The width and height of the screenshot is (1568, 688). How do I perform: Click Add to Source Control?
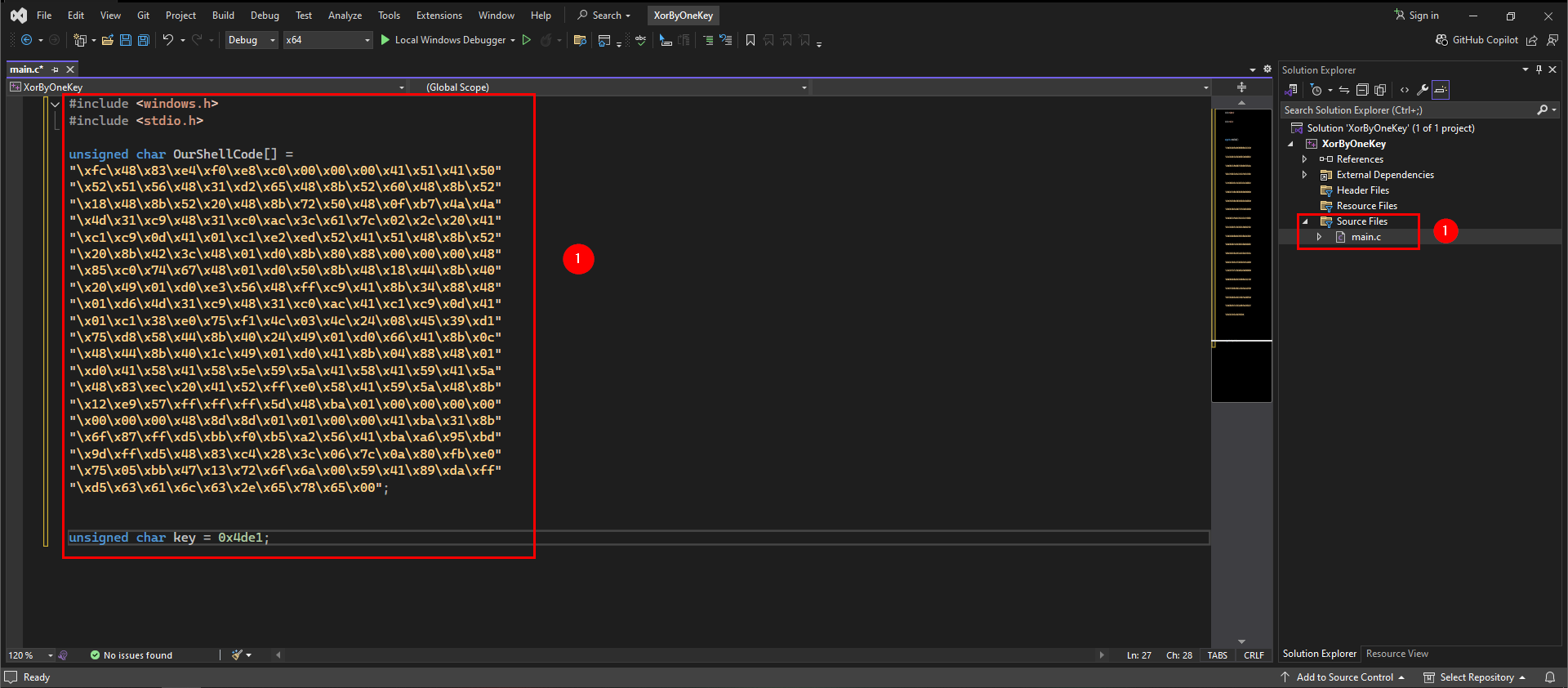[1343, 677]
